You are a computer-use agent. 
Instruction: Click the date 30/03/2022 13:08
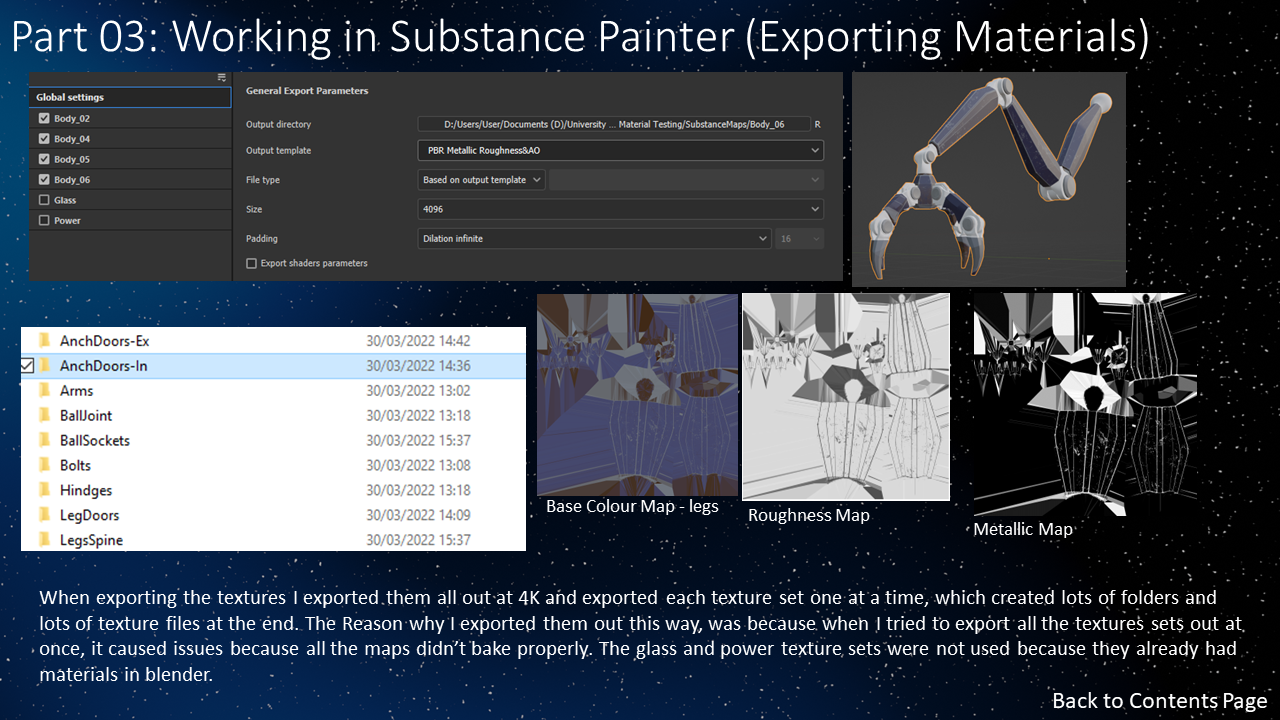[418, 465]
